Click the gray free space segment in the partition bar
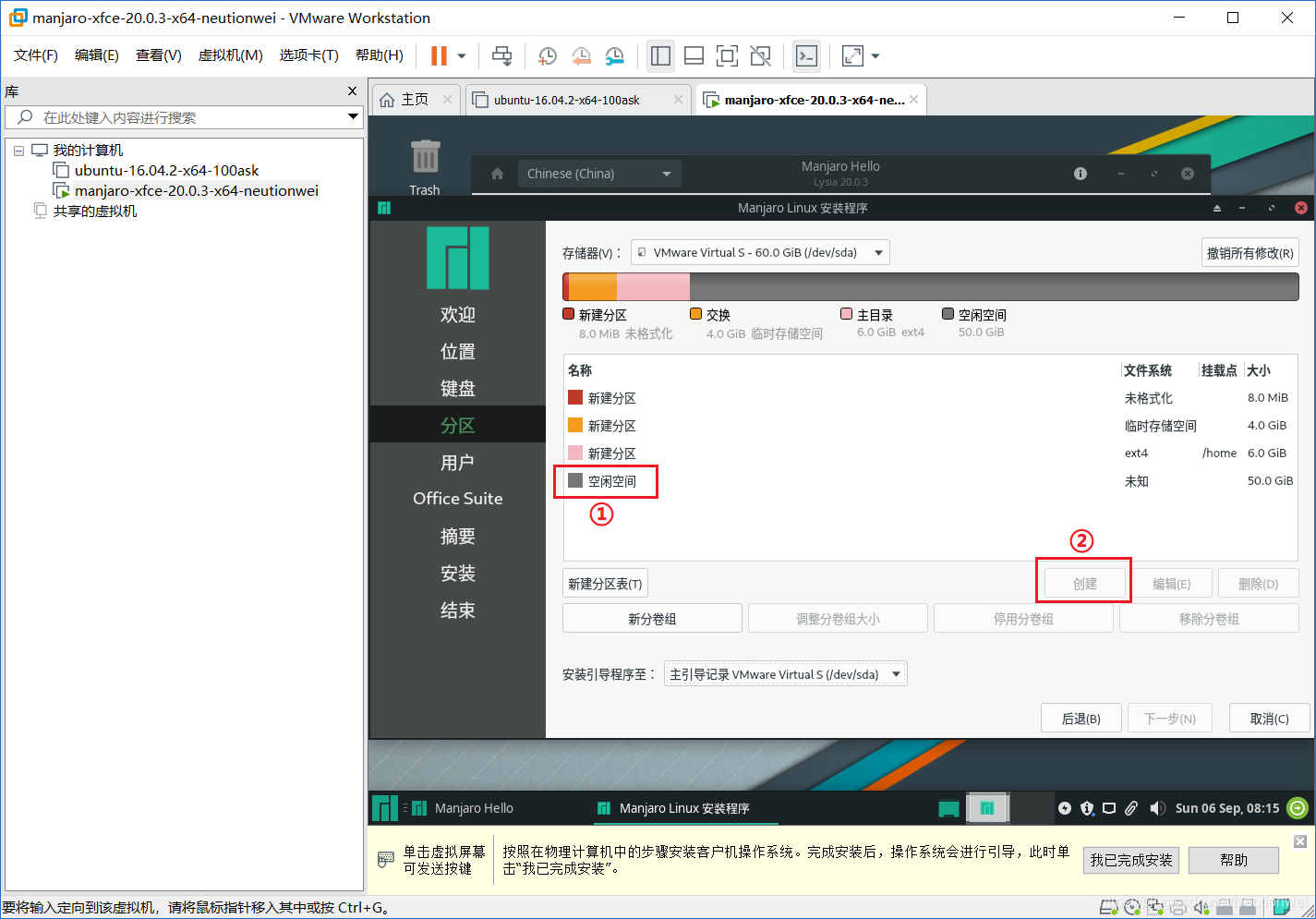Screen dimensions: 1316x919 (994, 287)
